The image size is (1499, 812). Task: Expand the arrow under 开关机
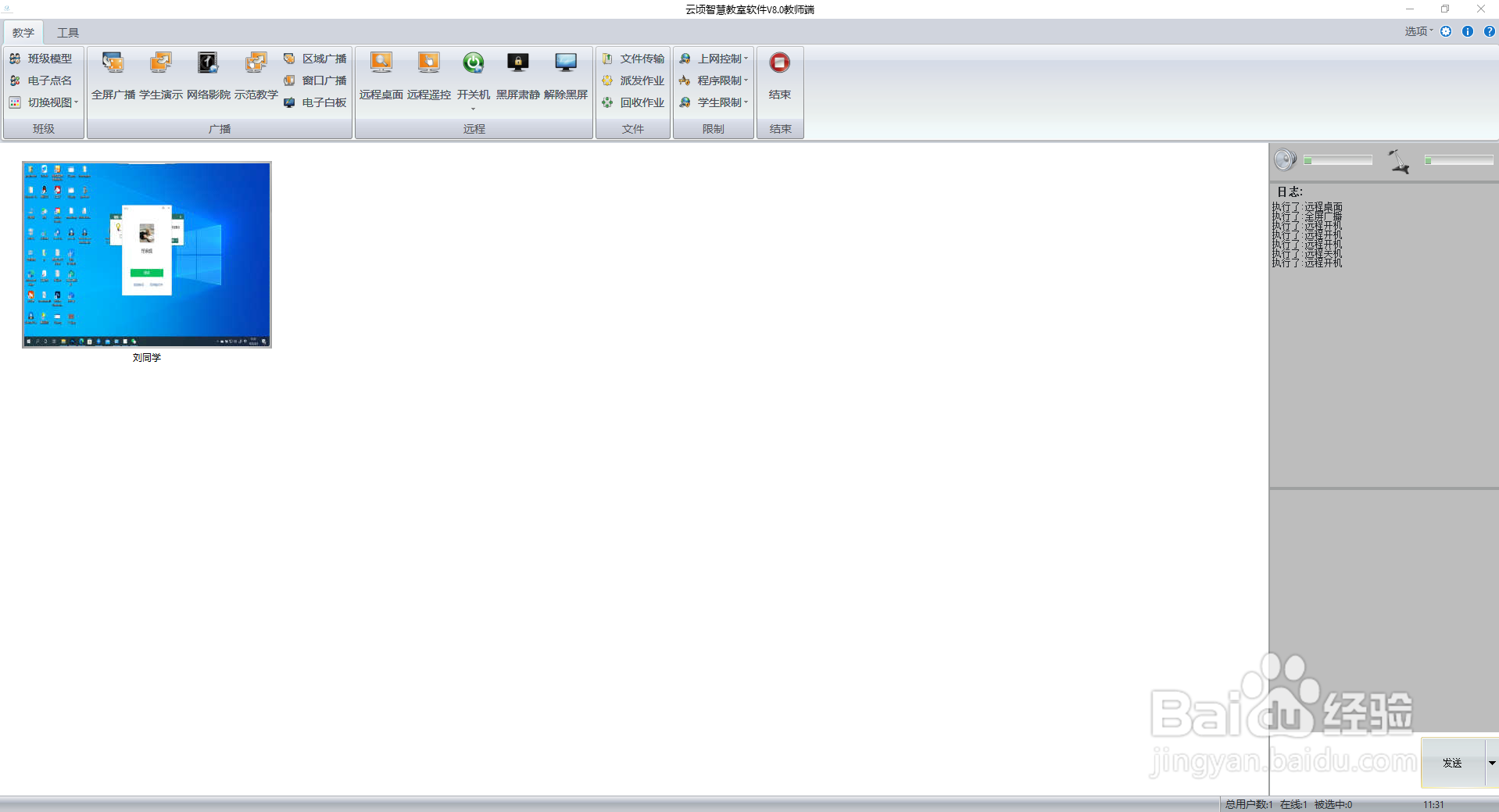point(474,109)
